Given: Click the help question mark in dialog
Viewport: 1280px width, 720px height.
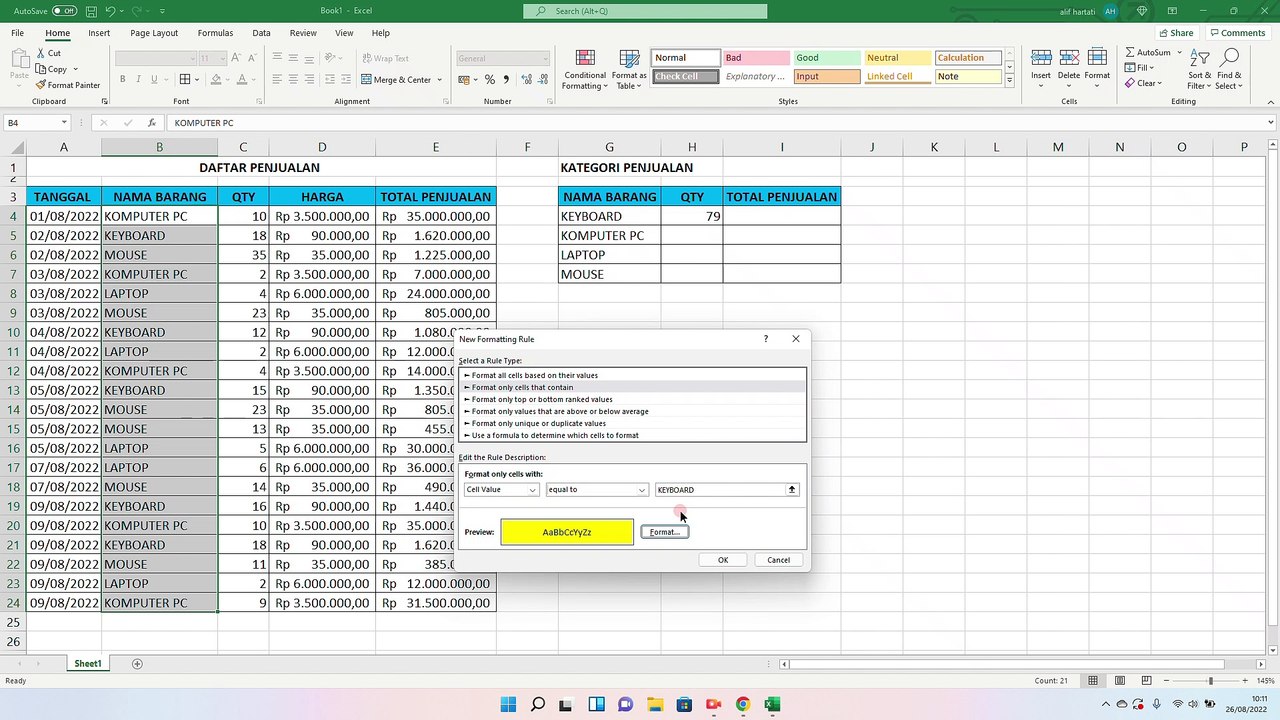Looking at the screenshot, I should [x=766, y=339].
